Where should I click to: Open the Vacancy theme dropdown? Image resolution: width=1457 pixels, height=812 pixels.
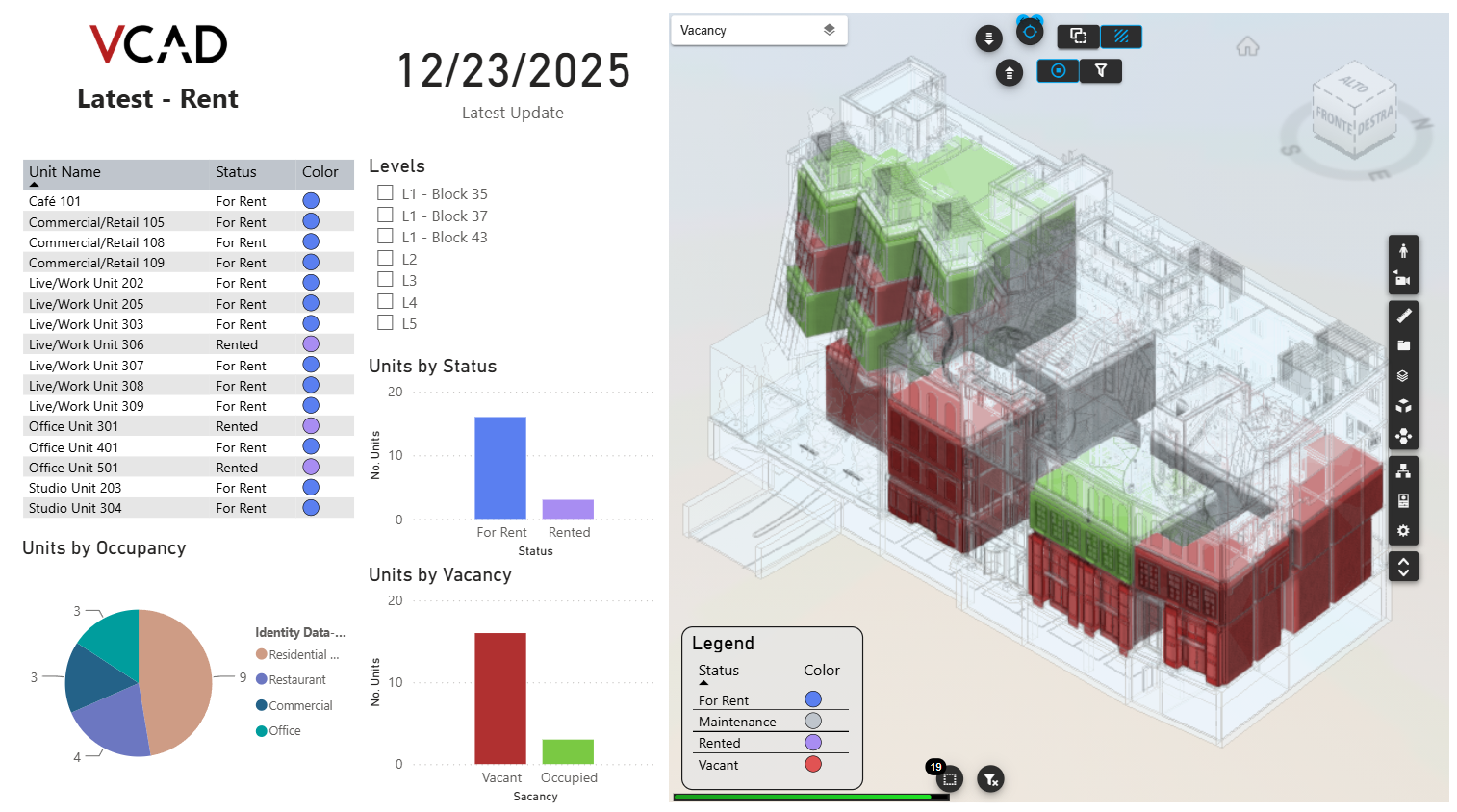(x=758, y=31)
